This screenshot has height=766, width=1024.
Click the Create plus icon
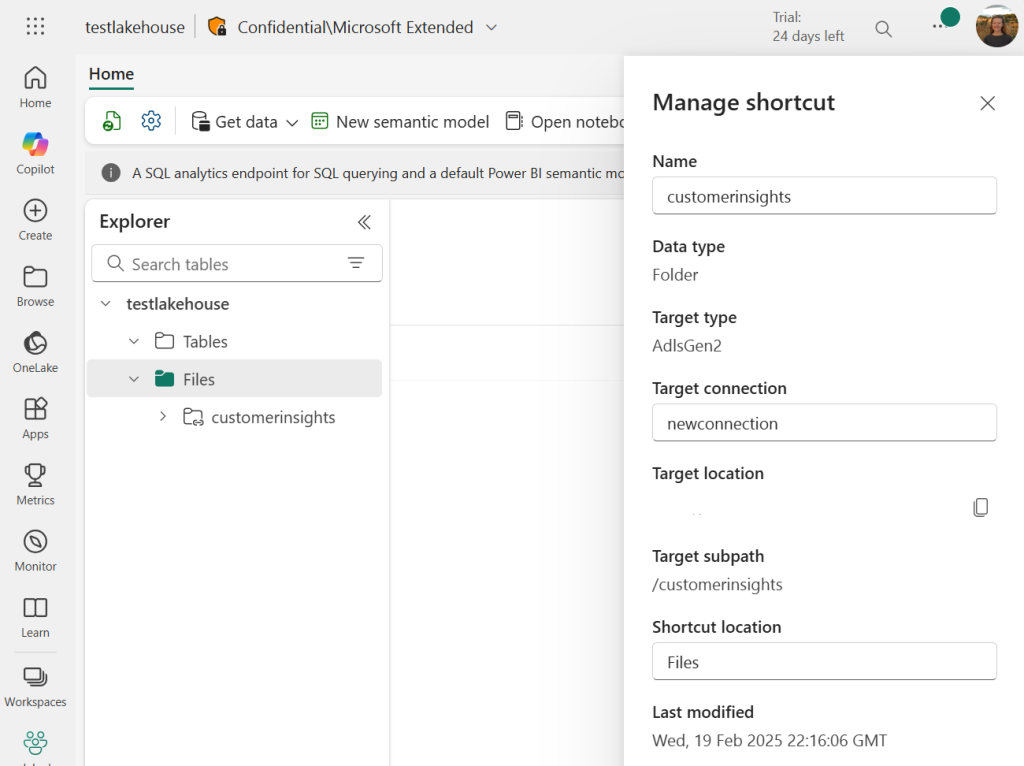pos(35,211)
